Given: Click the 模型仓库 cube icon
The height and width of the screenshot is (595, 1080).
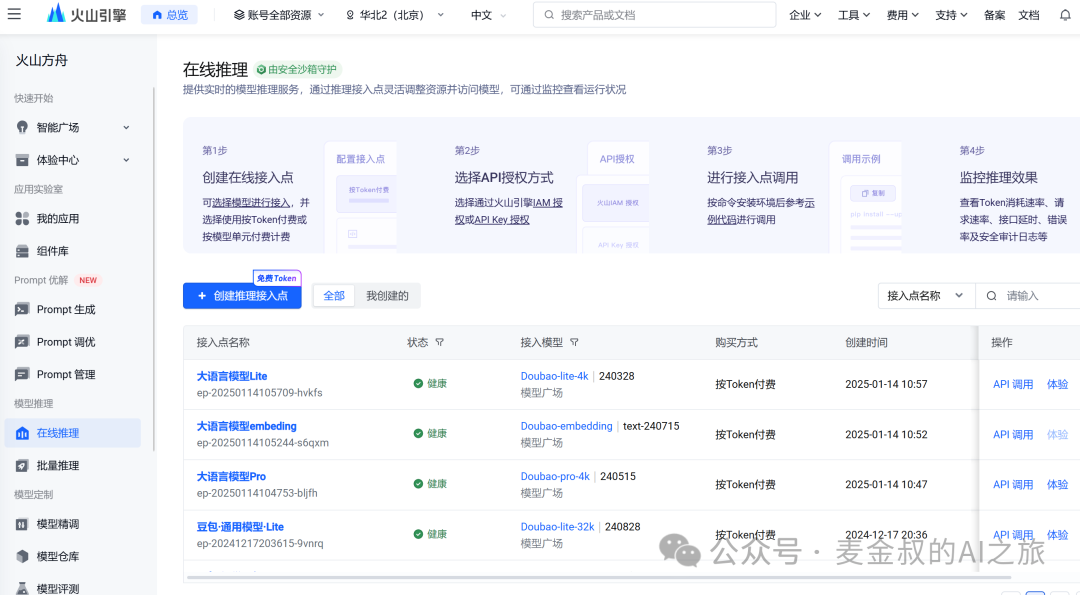Looking at the screenshot, I should (22, 557).
